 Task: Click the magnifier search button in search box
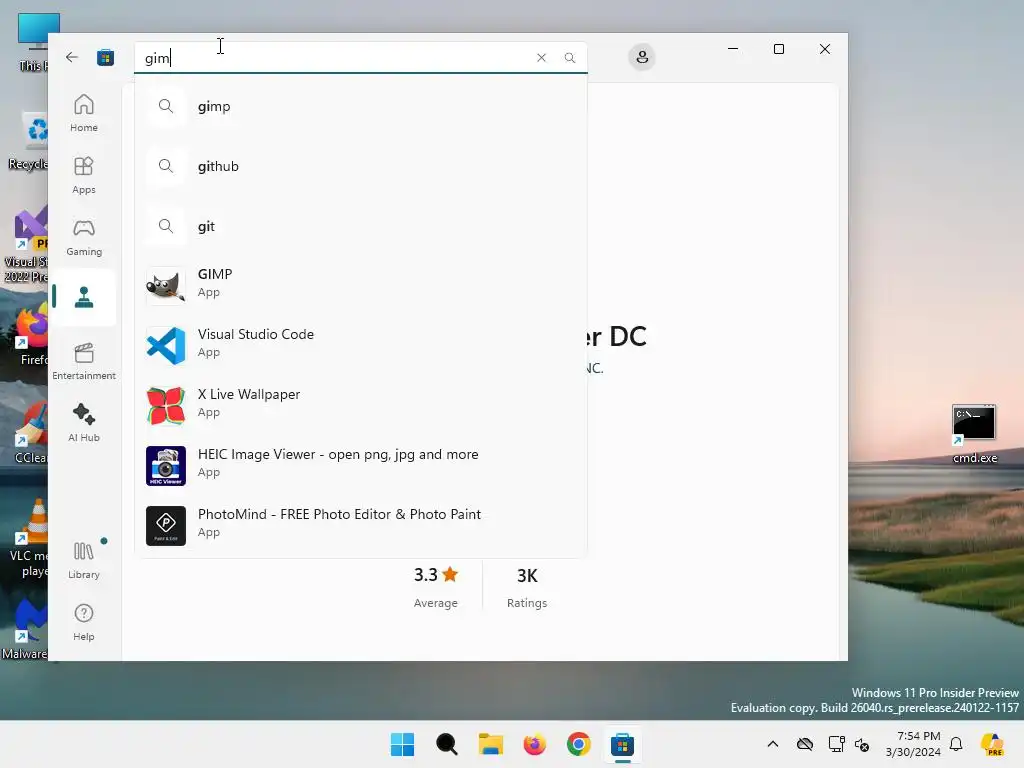(569, 57)
